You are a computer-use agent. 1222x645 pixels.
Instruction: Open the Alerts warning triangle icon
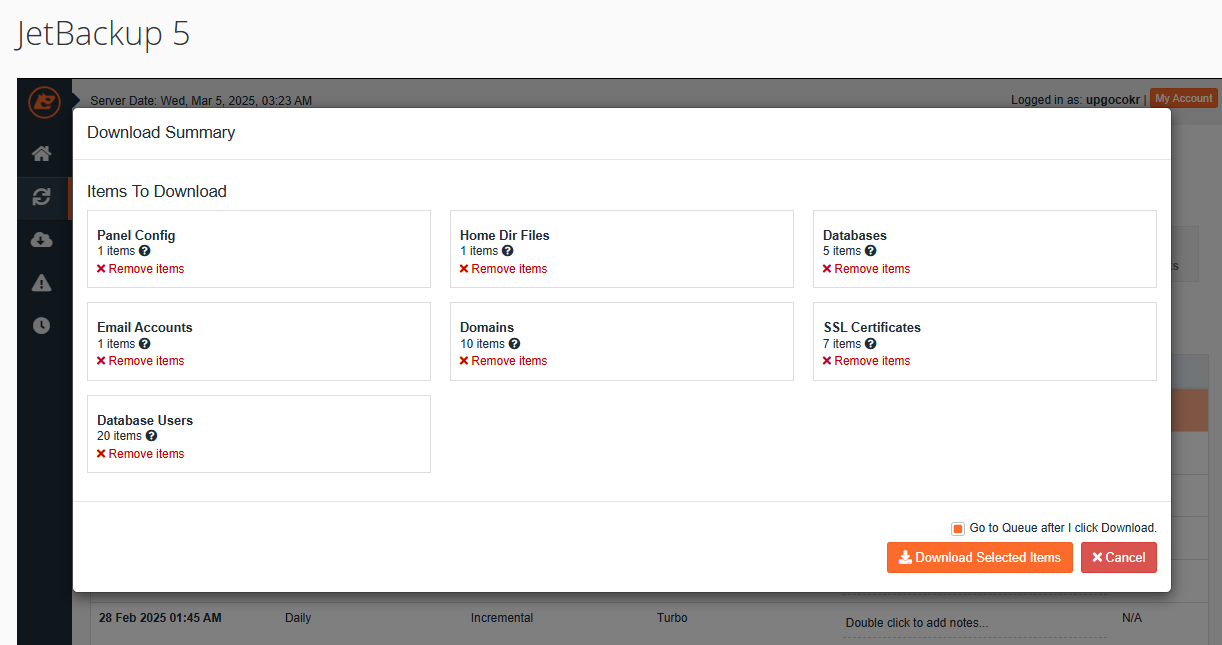coord(41,283)
